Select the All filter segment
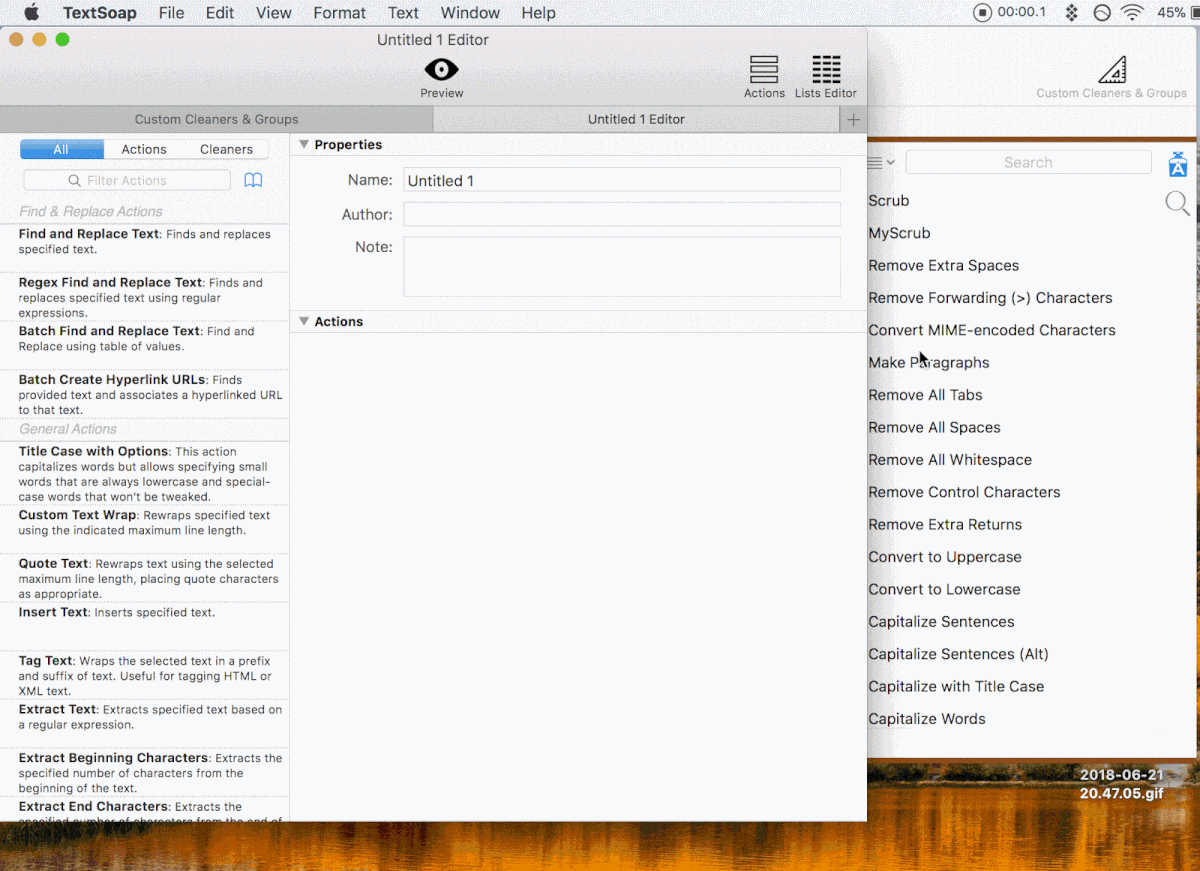The height and width of the screenshot is (871, 1200). point(61,149)
